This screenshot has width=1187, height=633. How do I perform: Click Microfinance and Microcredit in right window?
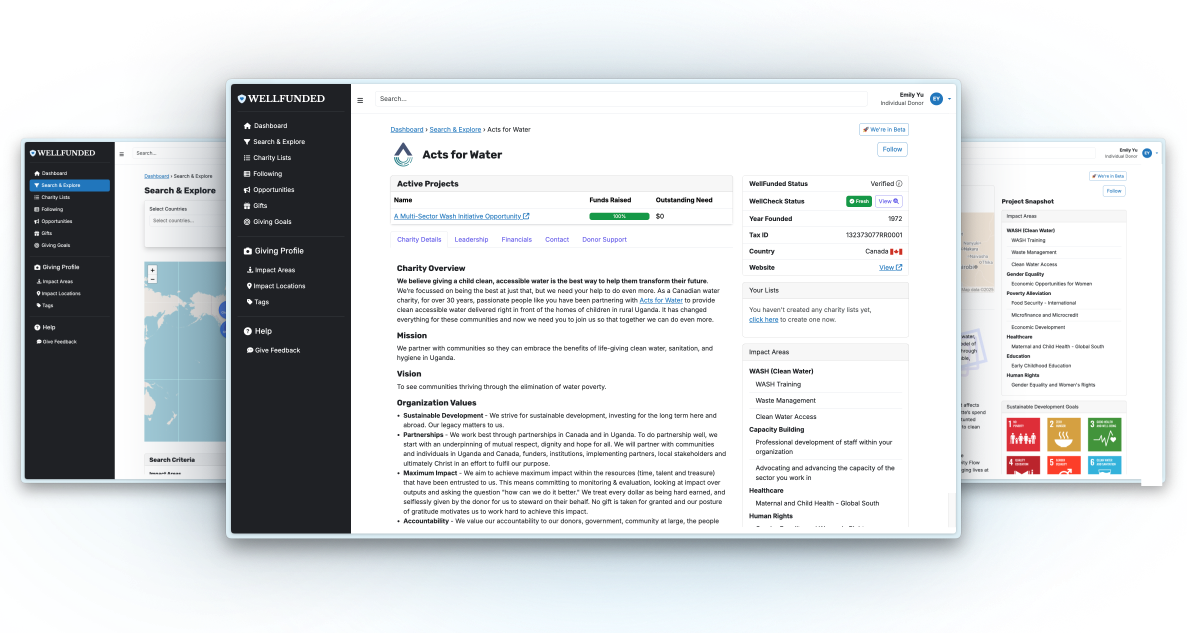click(x=1045, y=315)
